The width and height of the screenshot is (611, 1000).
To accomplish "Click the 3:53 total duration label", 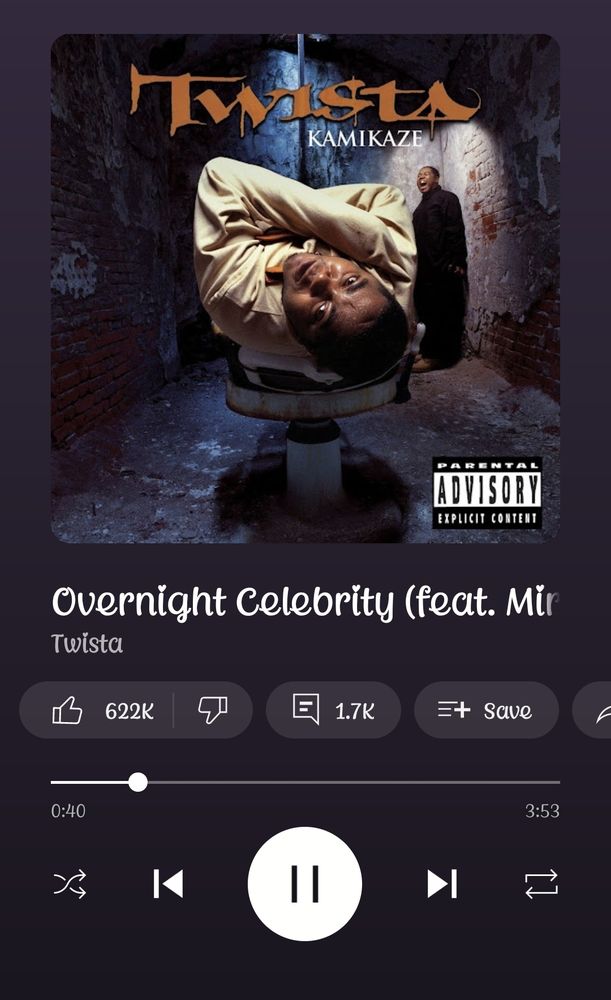I will click(x=542, y=811).
